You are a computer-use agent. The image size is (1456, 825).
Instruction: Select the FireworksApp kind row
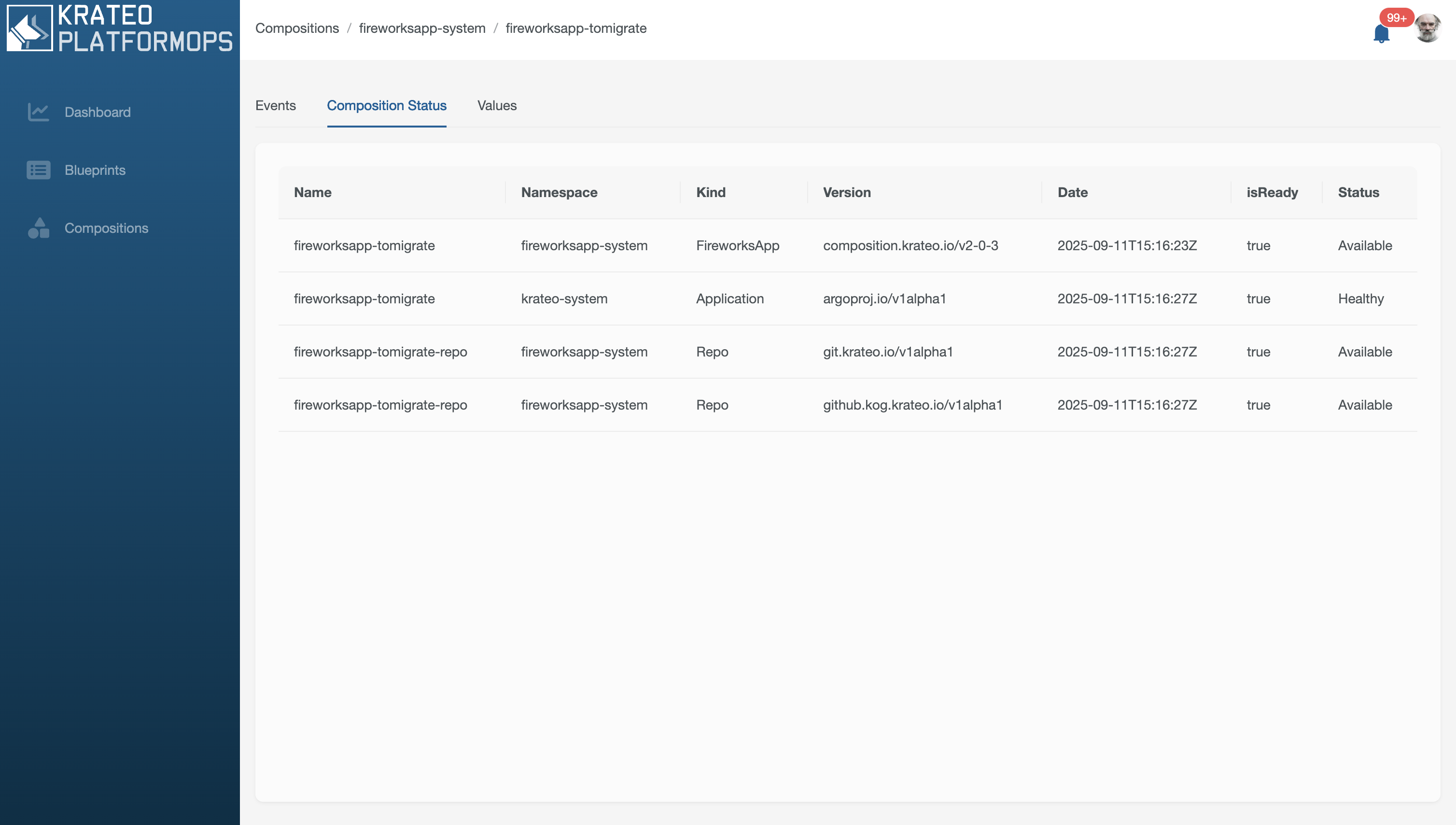pyautogui.click(x=737, y=245)
